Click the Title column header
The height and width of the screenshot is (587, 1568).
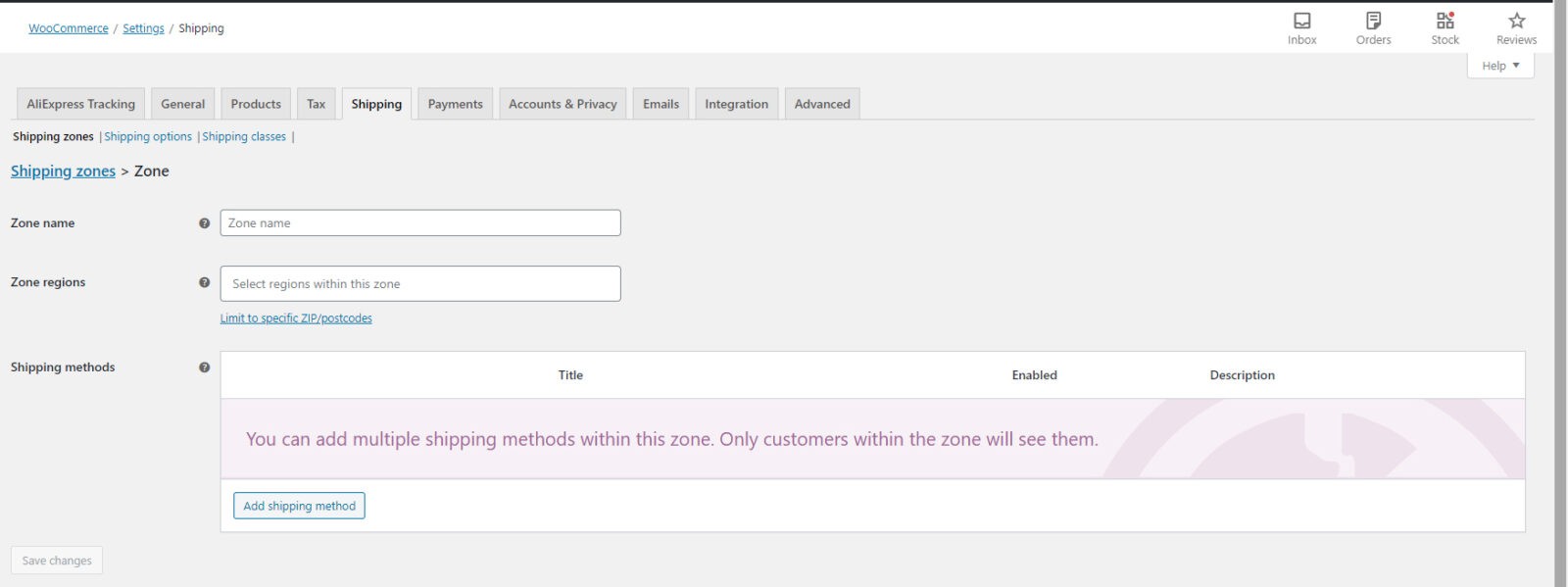click(x=570, y=375)
